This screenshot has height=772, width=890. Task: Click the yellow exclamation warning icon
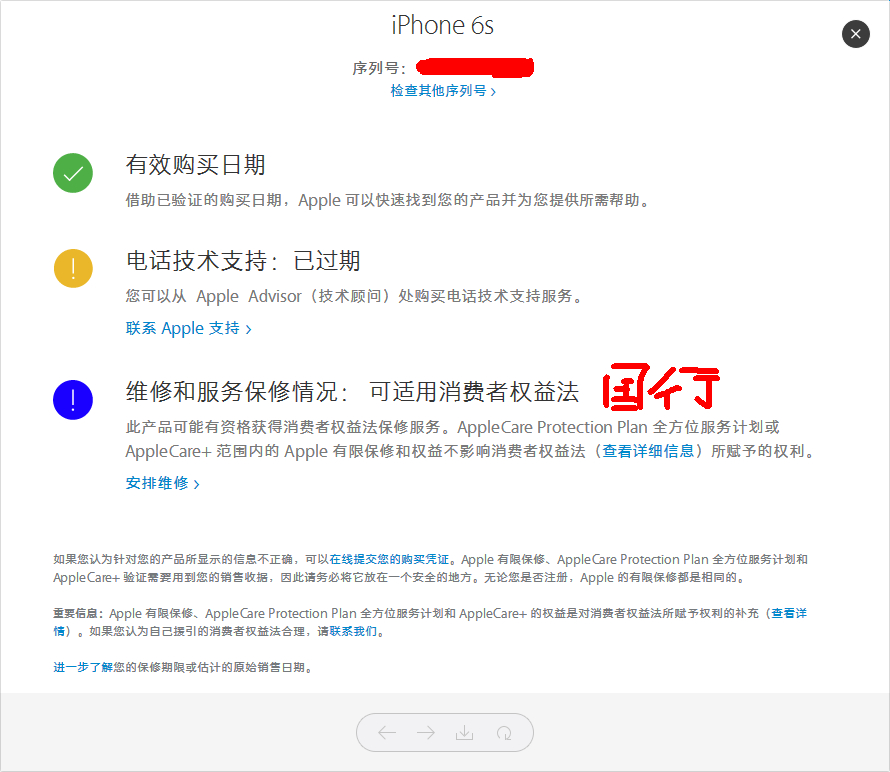(x=73, y=268)
